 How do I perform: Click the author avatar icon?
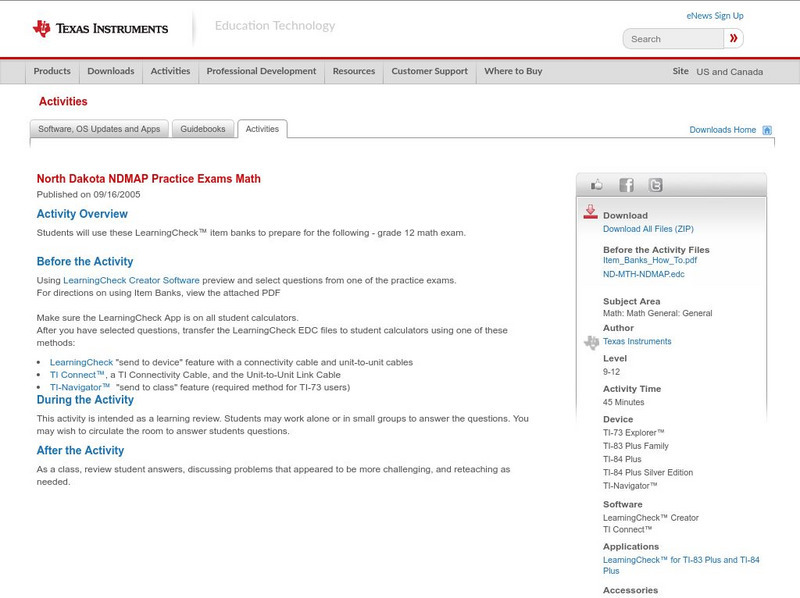tap(592, 340)
